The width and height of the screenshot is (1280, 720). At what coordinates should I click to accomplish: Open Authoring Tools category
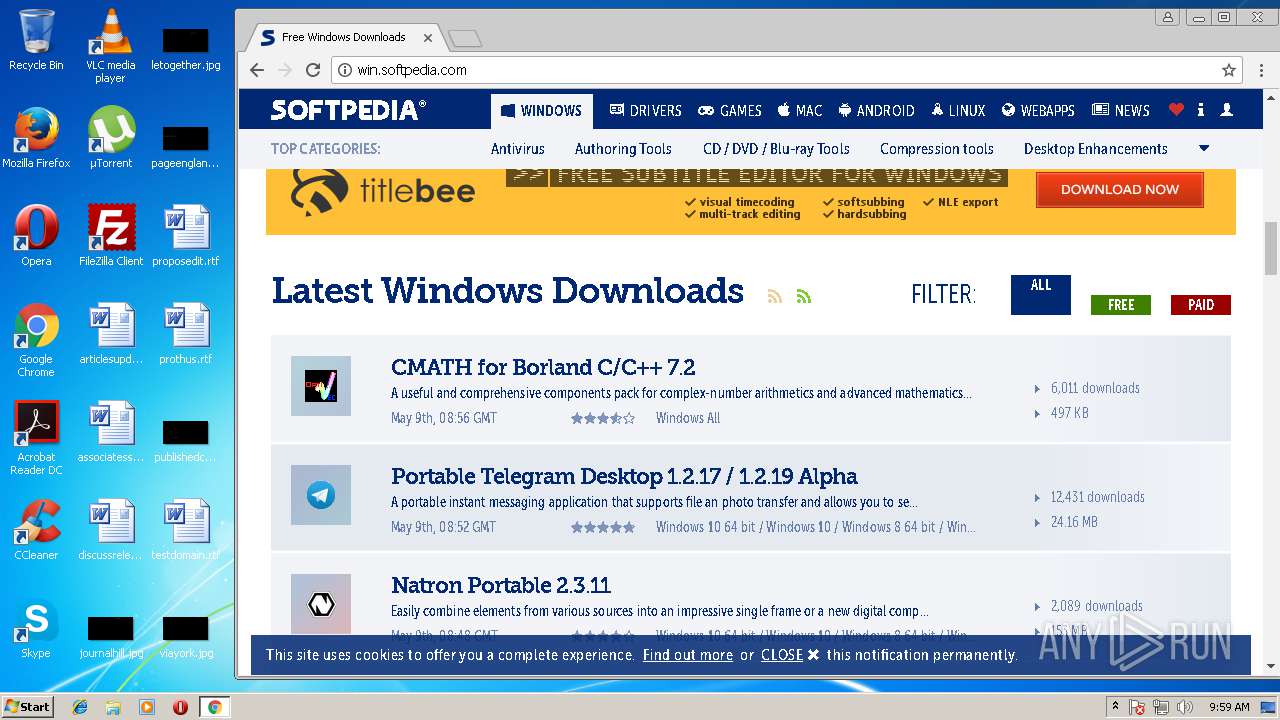623,149
